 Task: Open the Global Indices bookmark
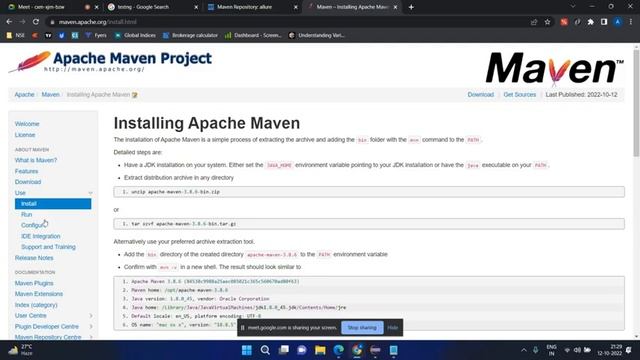(x=135, y=36)
